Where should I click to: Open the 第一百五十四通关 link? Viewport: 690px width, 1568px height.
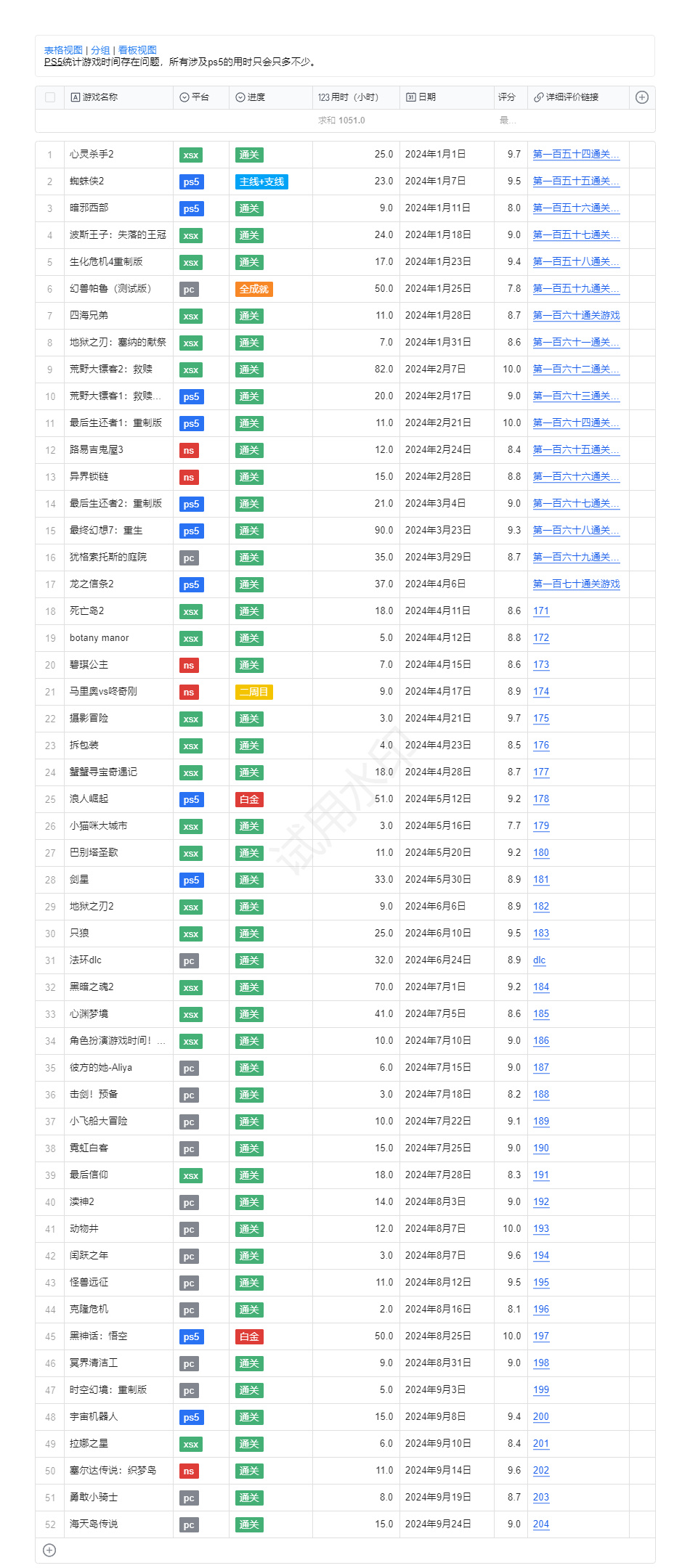tap(576, 155)
